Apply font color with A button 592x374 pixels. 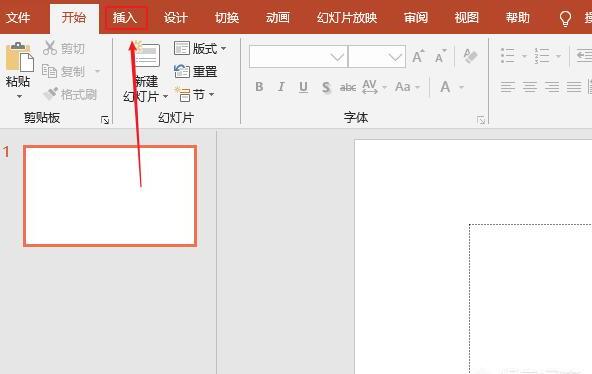click(x=446, y=87)
